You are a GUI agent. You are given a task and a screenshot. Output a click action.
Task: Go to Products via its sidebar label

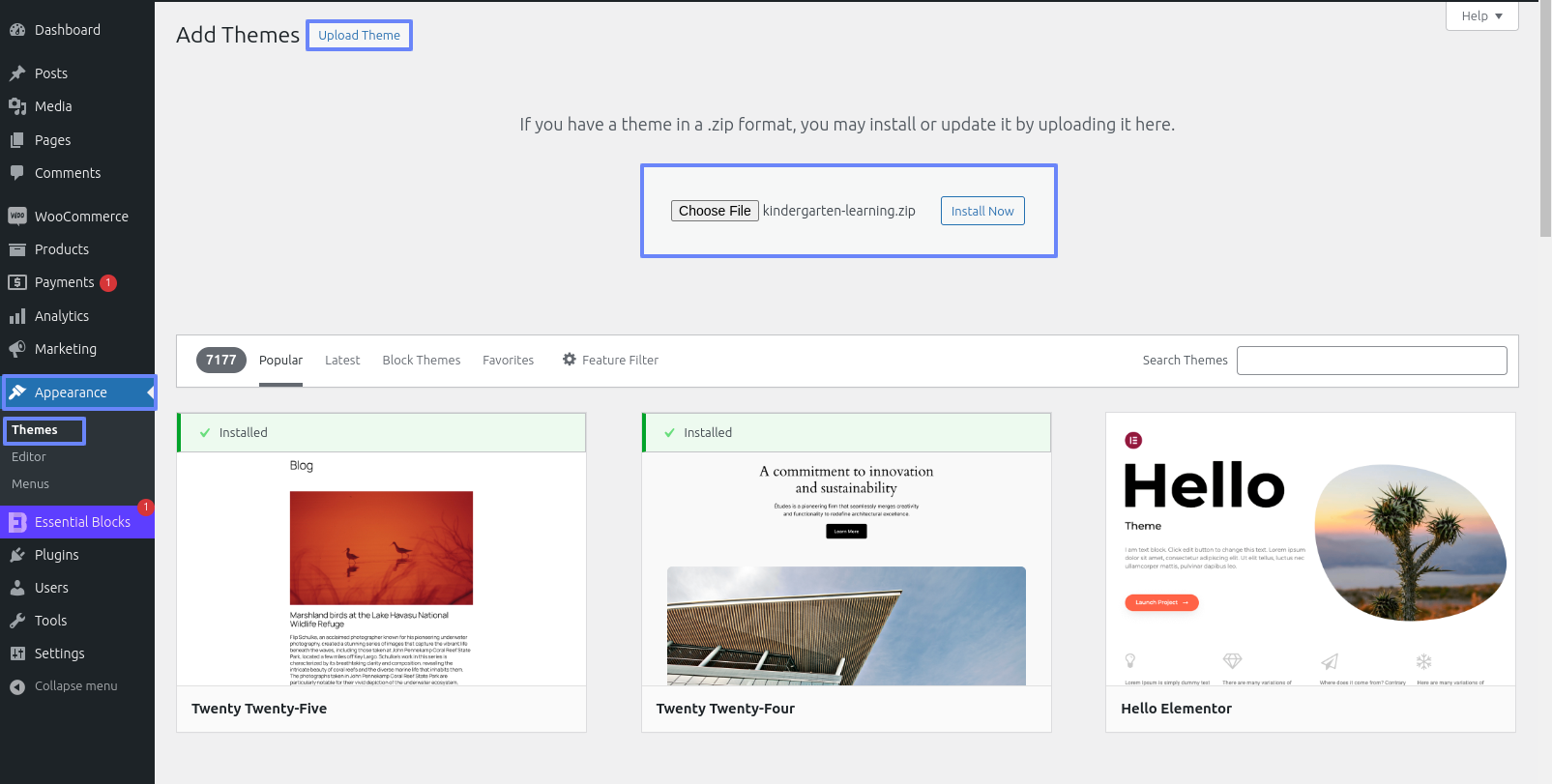click(62, 249)
